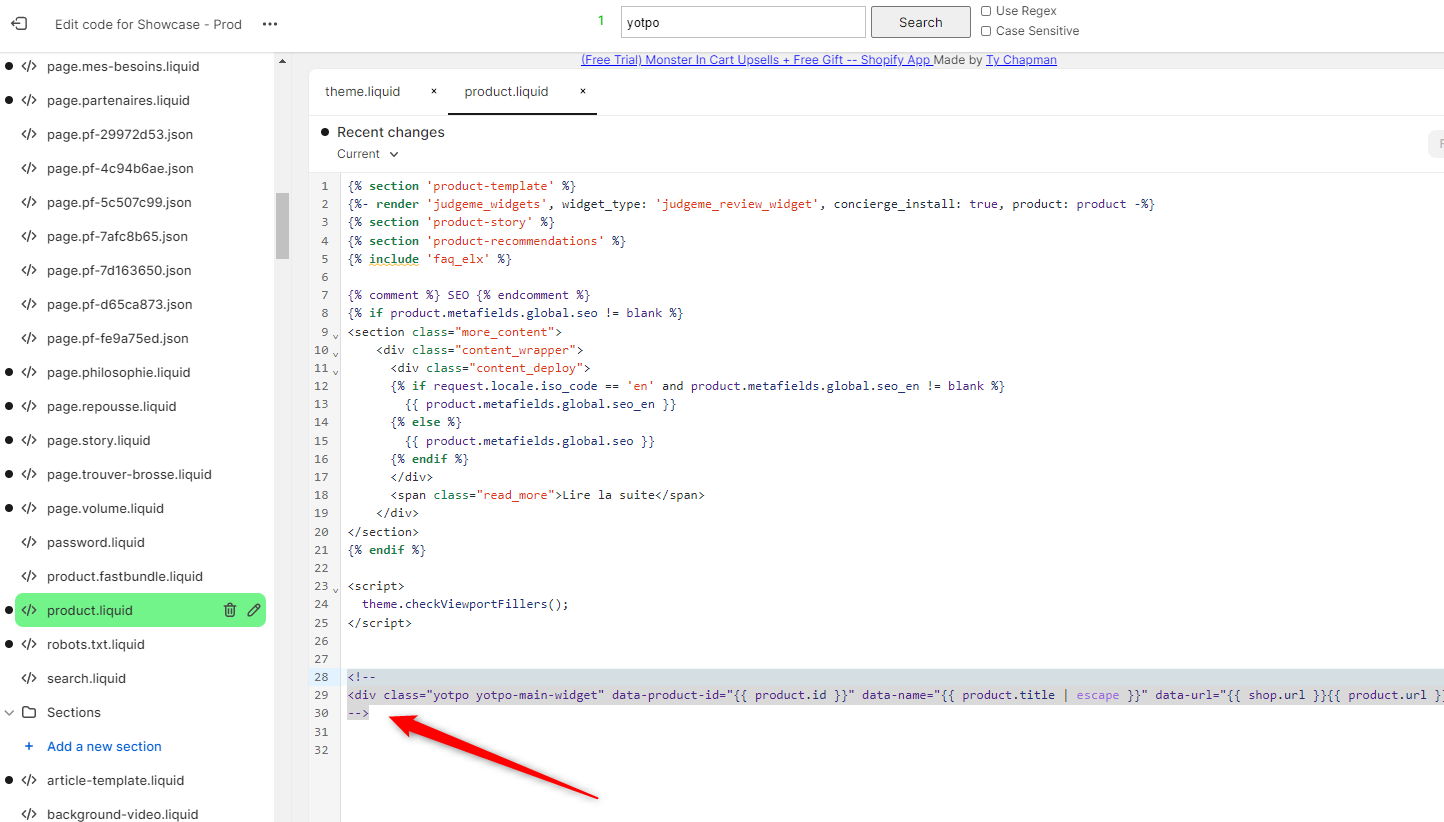Fold code at line 23 script tag

(336, 591)
